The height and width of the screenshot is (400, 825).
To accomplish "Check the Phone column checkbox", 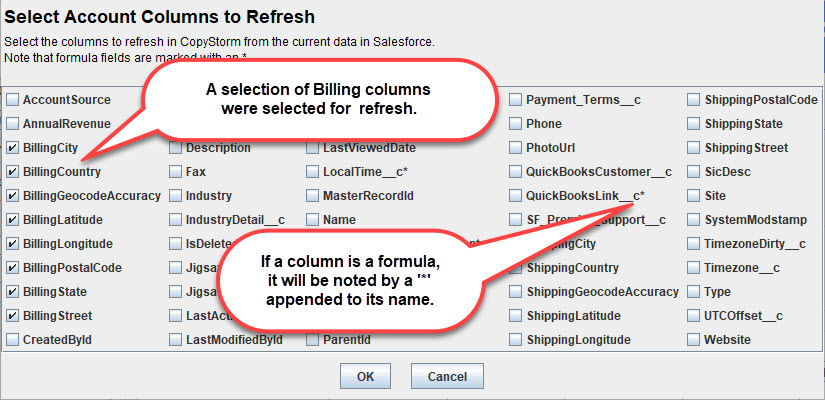I will click(x=516, y=124).
